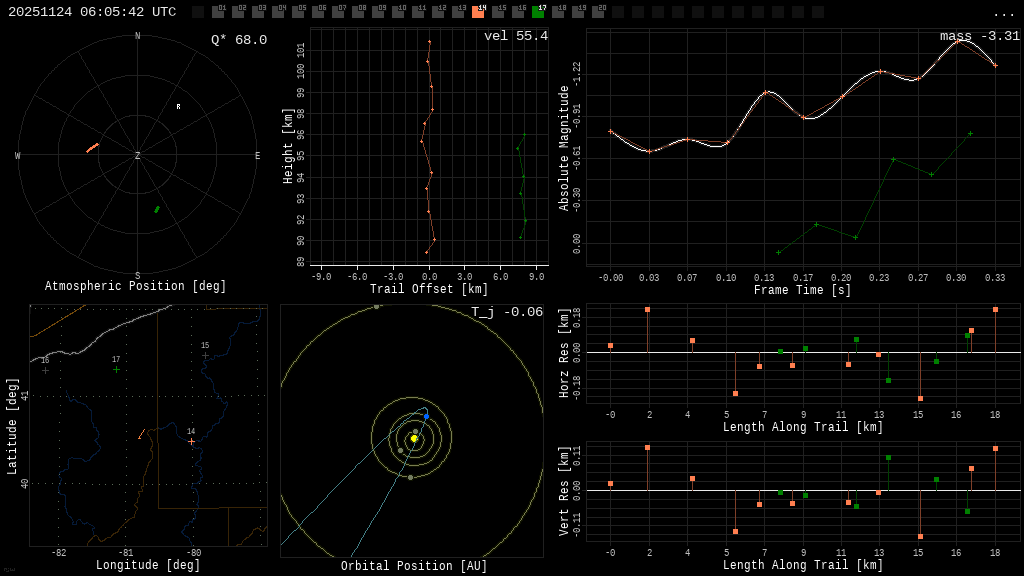Viewport: 1024px width, 576px height.
Task: Select station box 11 in top bar
Action: coord(418,12)
